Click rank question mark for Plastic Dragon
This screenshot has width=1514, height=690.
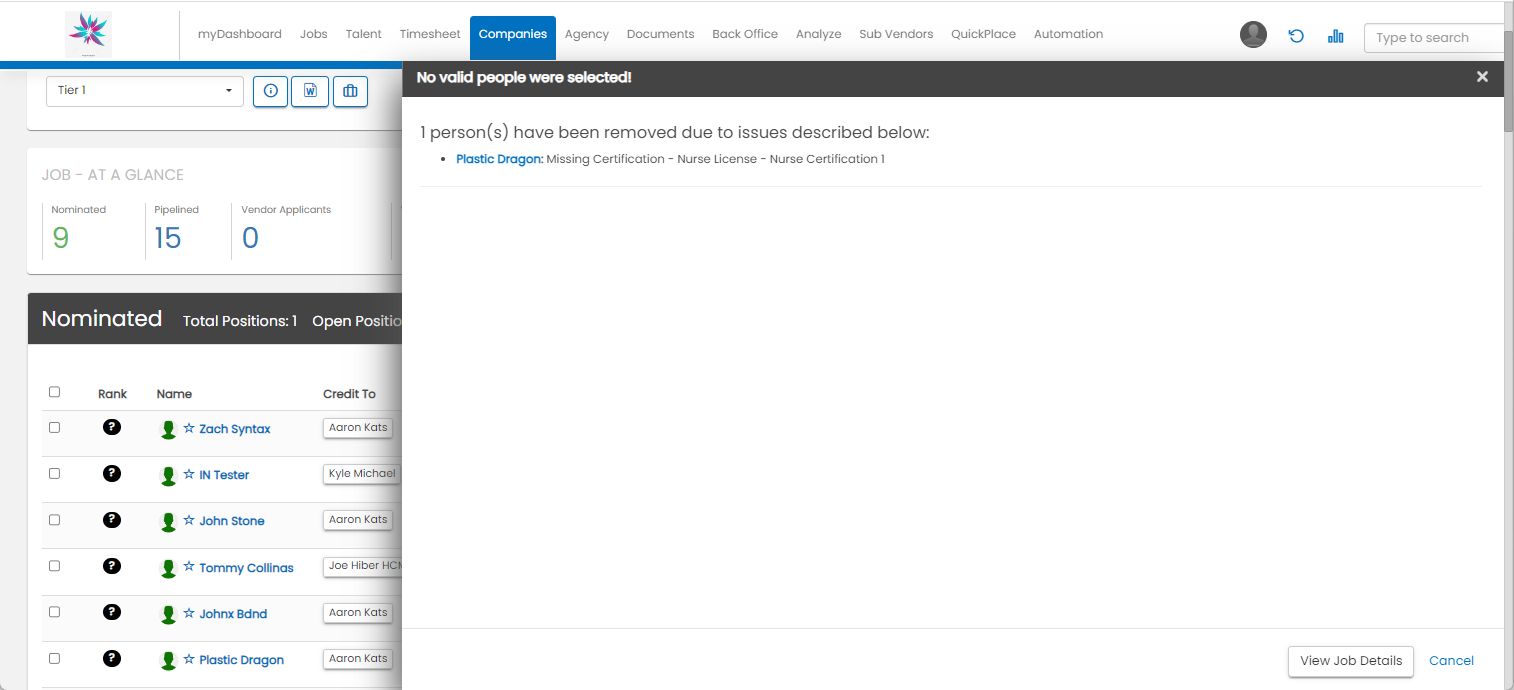112,658
